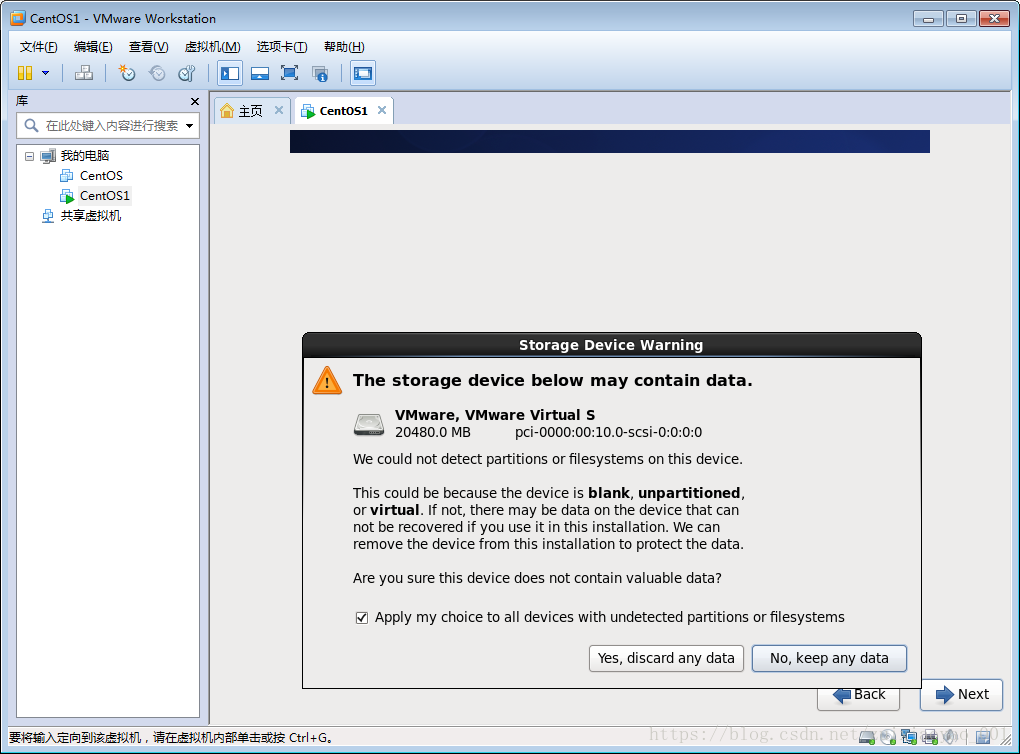Click the sound card status icon
The width and height of the screenshot is (1020, 754).
pyautogui.click(x=950, y=737)
